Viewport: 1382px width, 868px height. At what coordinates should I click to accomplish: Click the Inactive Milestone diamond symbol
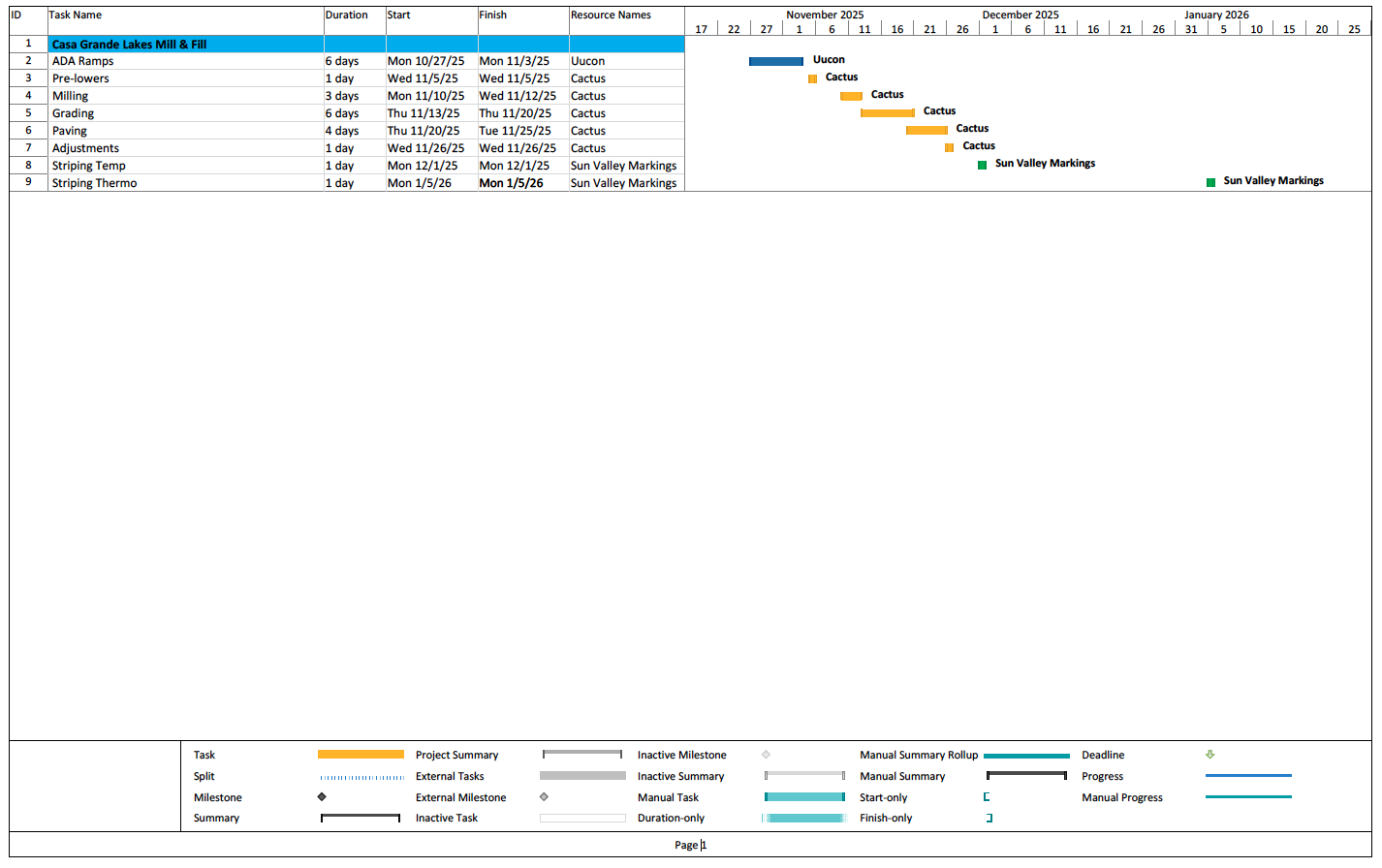coord(766,755)
